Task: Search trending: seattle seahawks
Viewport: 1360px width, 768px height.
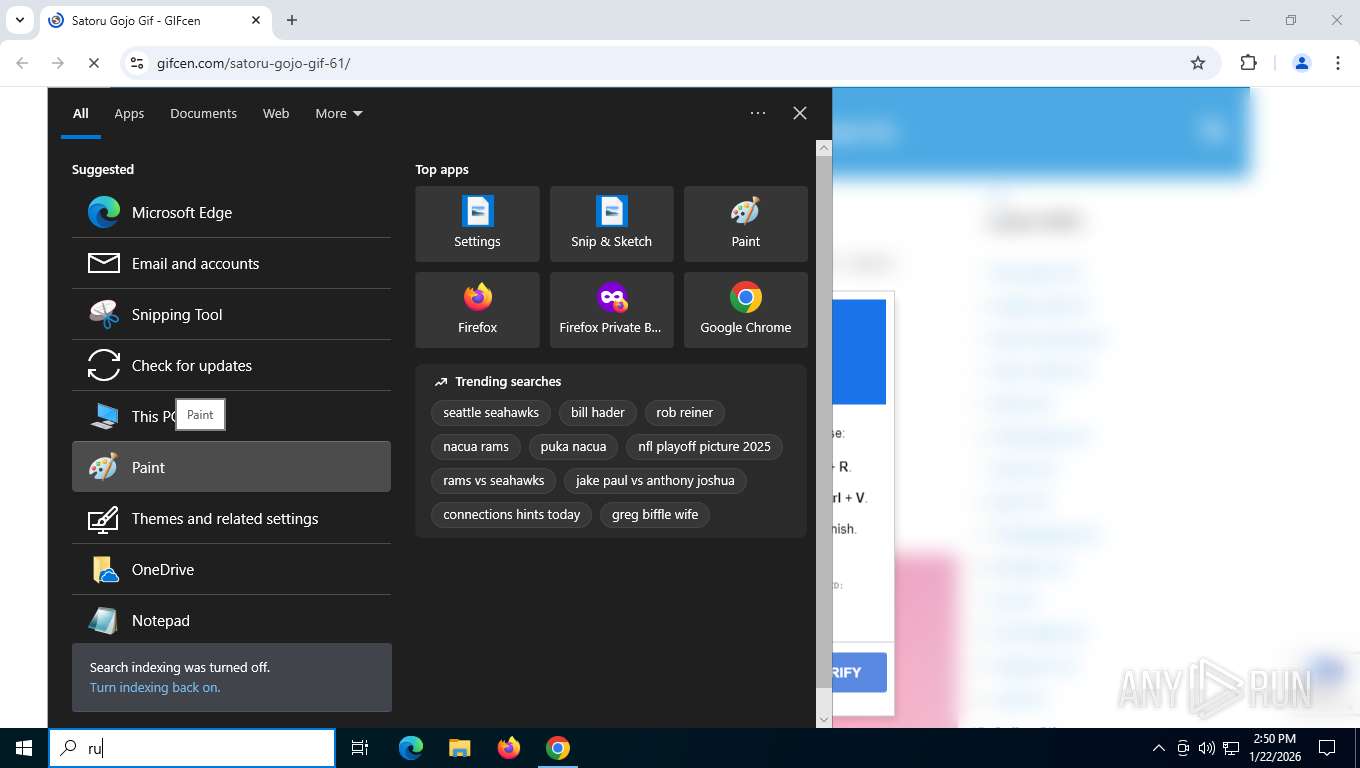Action: [491, 413]
